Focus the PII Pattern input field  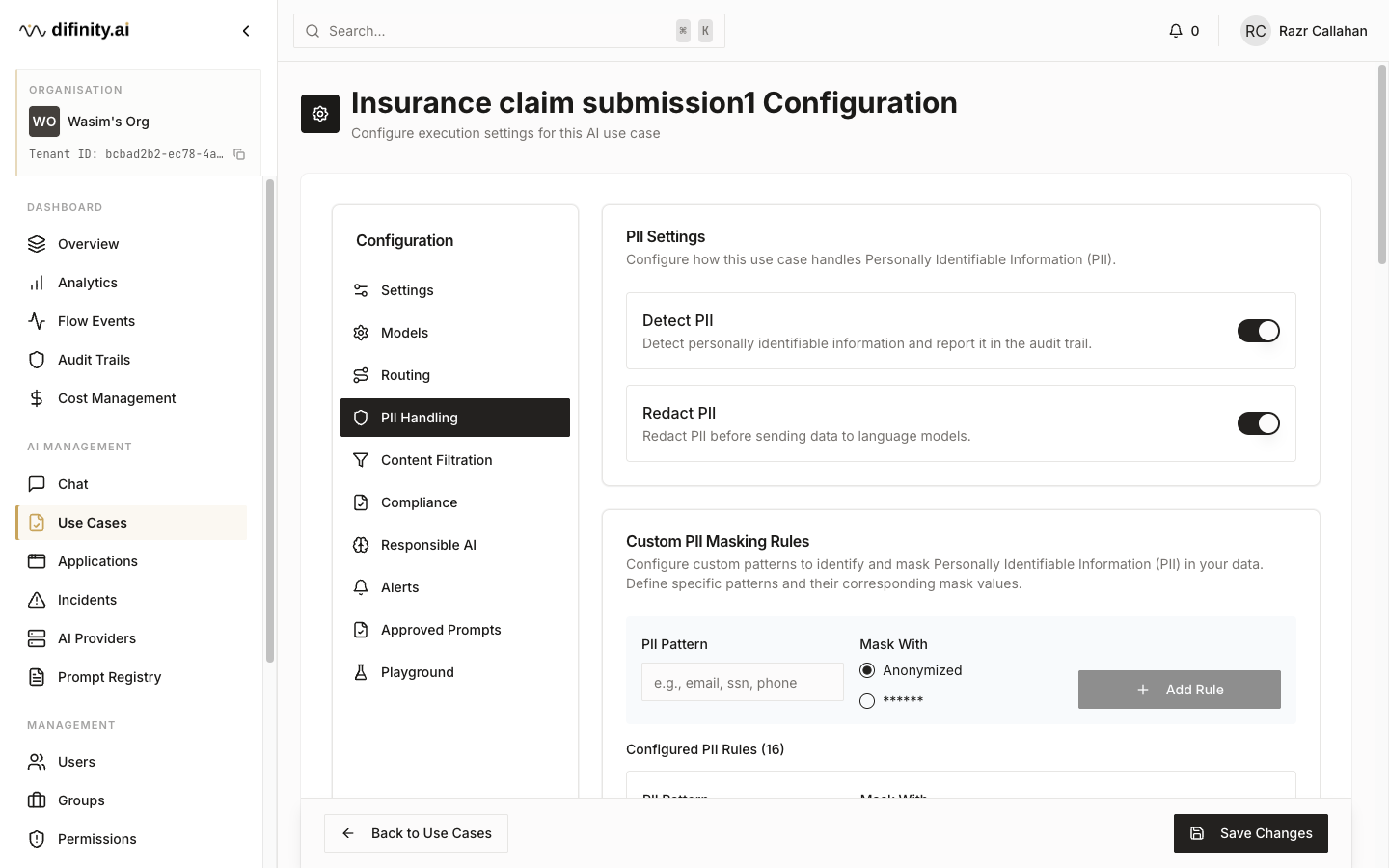pyautogui.click(x=742, y=683)
